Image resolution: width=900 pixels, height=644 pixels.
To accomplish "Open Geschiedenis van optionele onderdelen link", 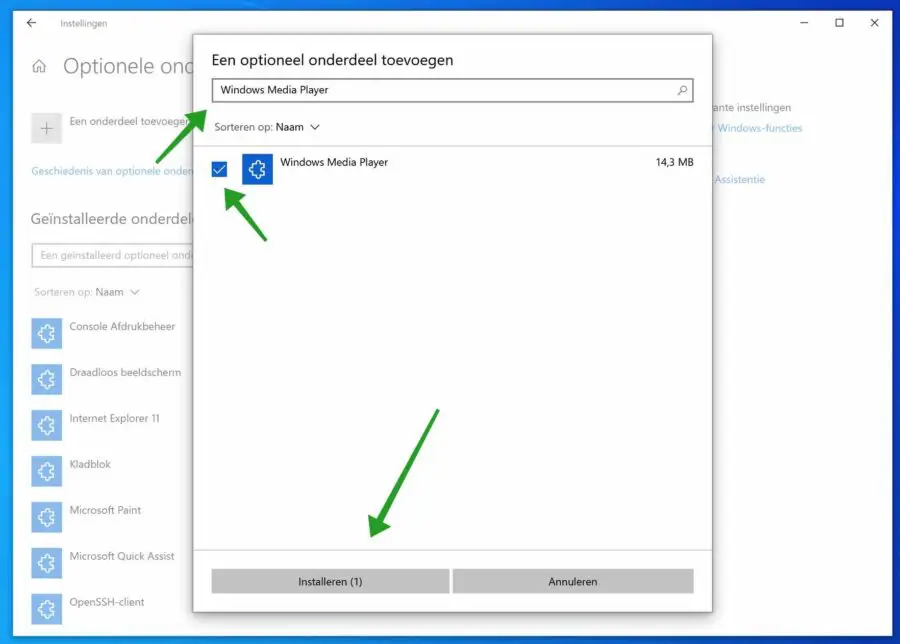I will click(x=112, y=171).
